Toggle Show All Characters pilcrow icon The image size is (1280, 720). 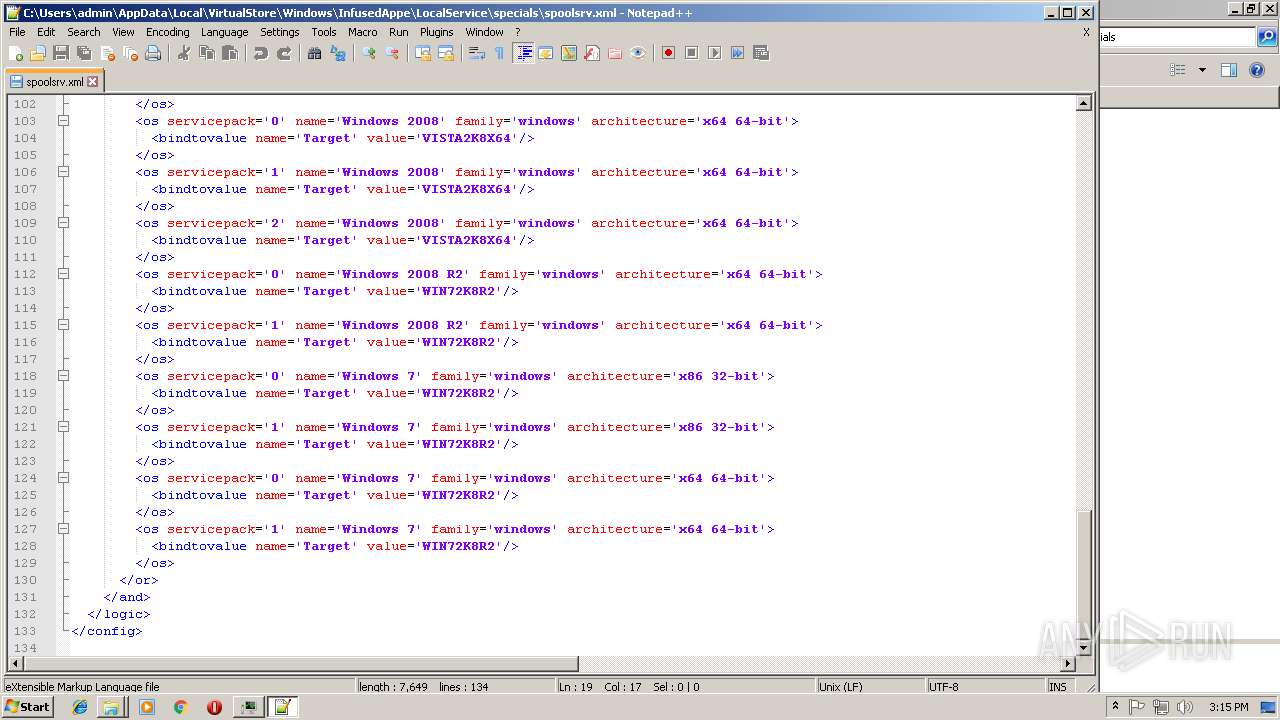tap(500, 53)
